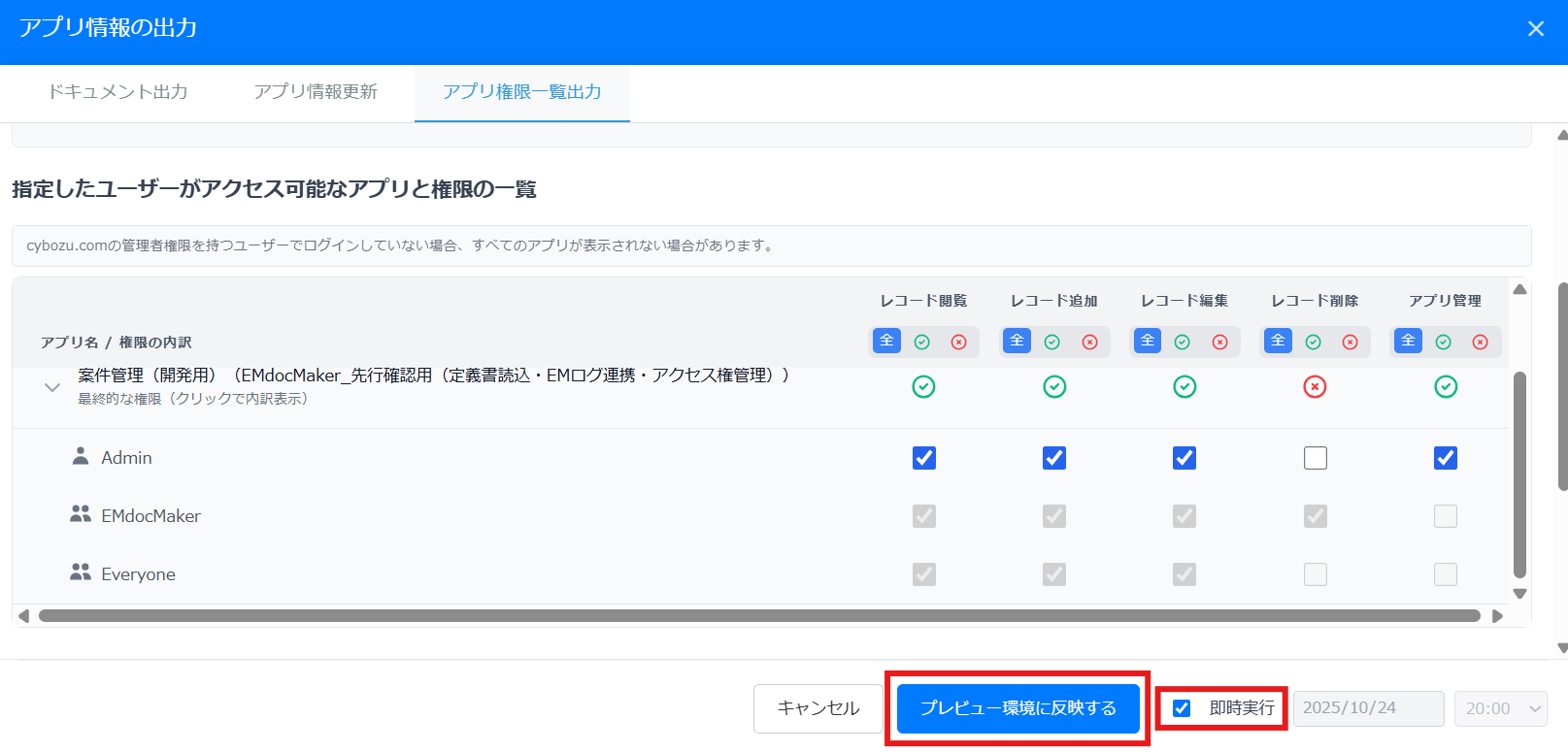Switch to the ドキュメント出力 tab
This screenshot has height=752, width=1568.
click(117, 92)
